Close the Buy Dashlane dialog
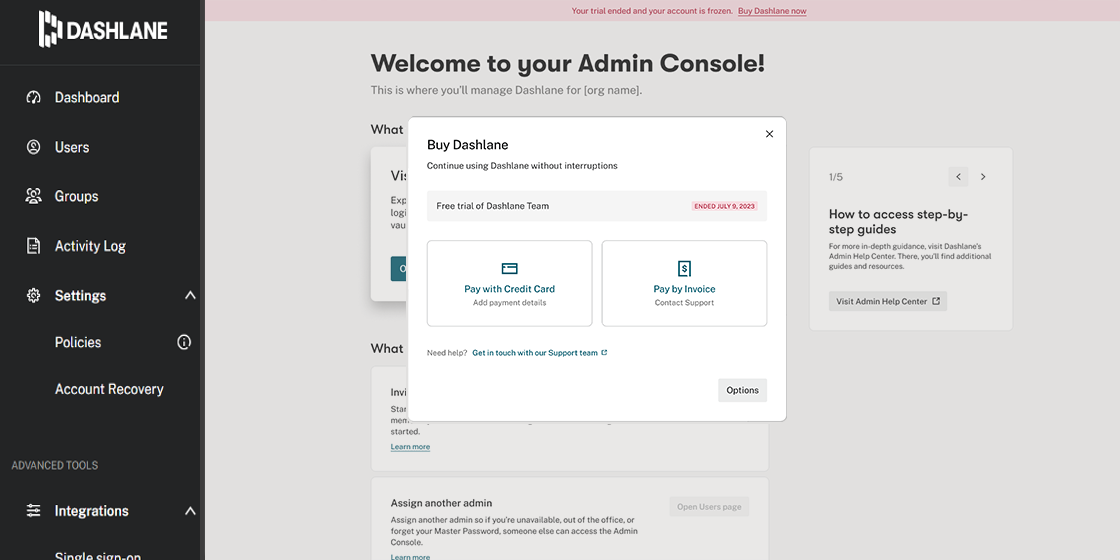Screen dimensions: 1120x560 pos(769,134)
